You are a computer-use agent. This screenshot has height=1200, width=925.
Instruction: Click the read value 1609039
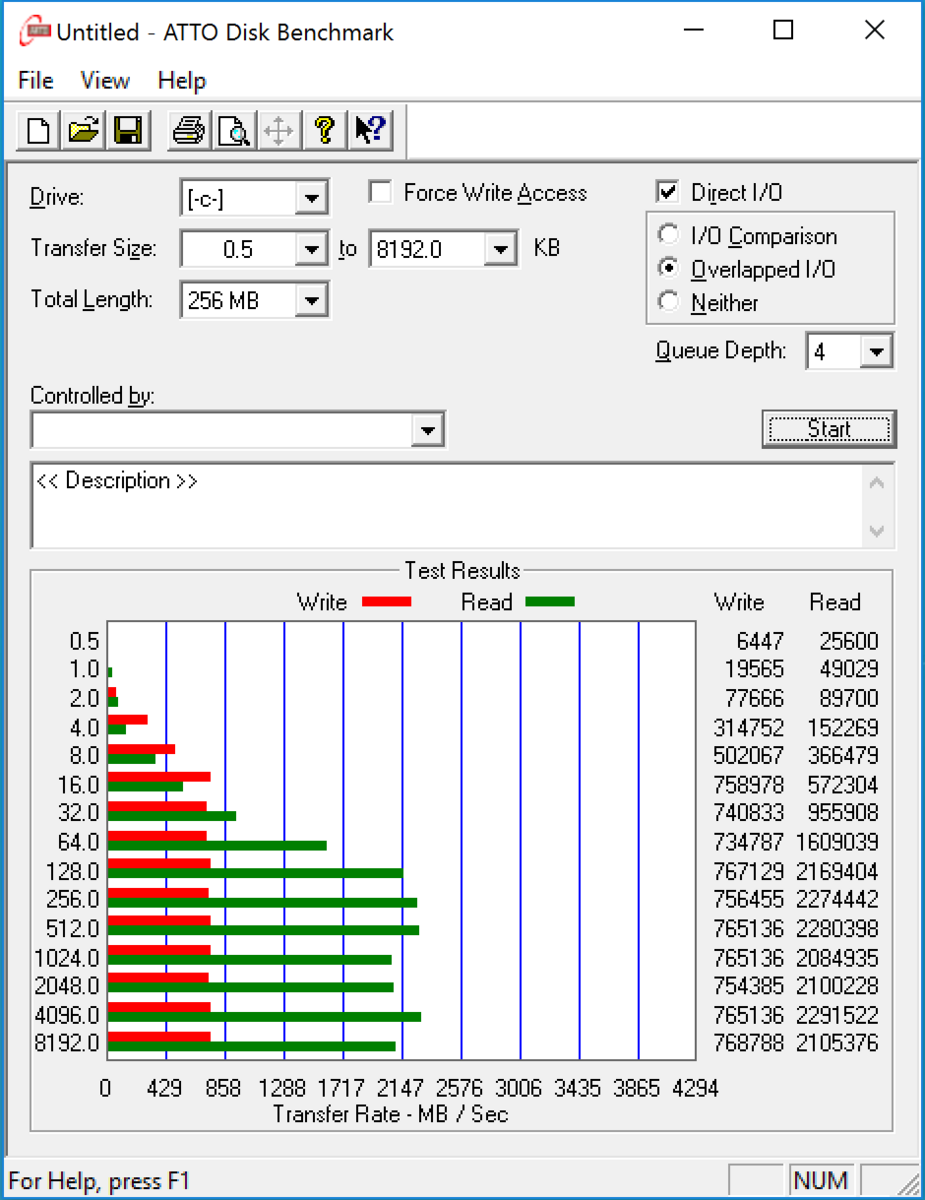point(838,842)
